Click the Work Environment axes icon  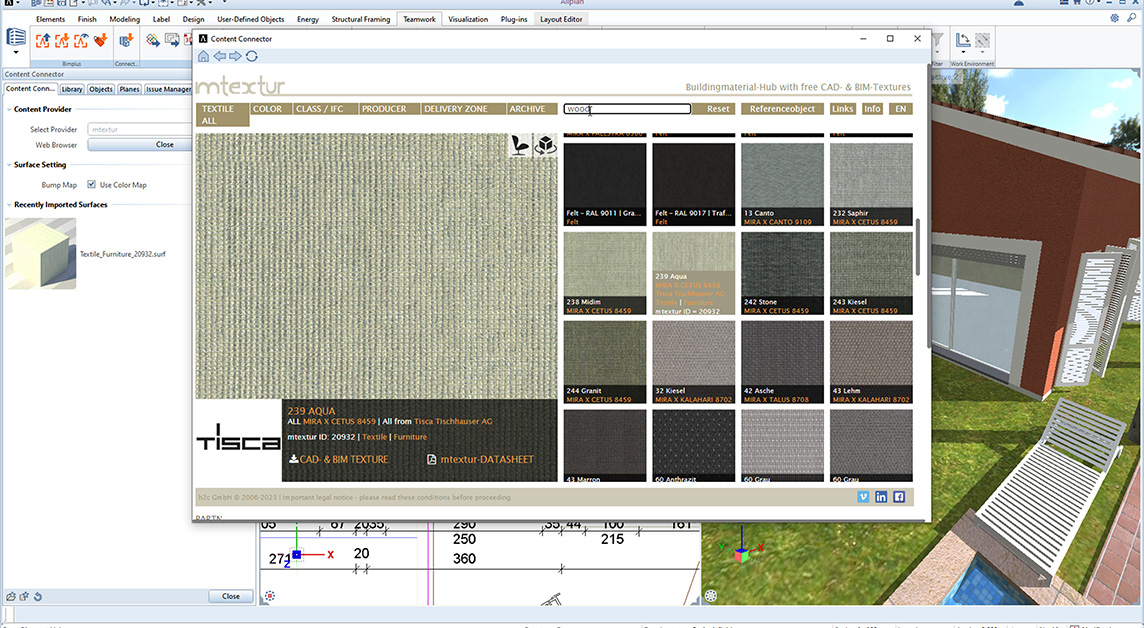[963, 40]
